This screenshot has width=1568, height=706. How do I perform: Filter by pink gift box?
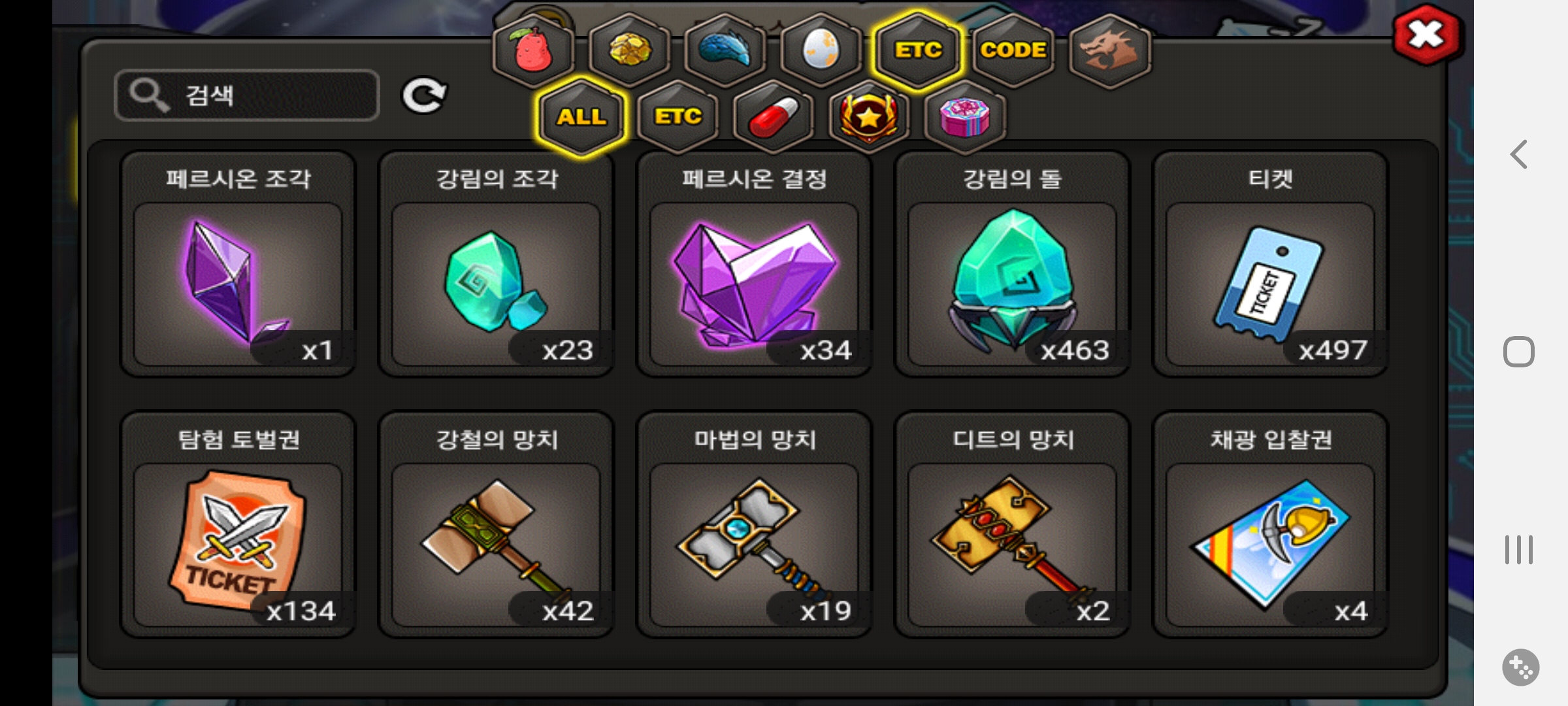click(966, 117)
